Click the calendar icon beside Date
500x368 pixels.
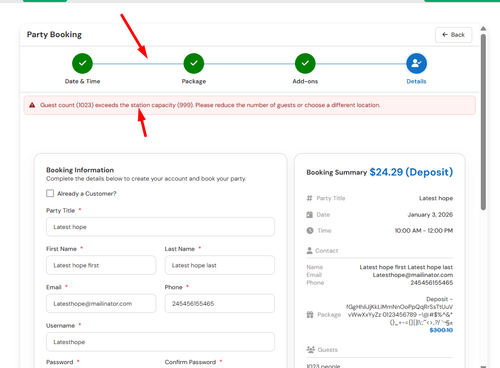point(310,215)
